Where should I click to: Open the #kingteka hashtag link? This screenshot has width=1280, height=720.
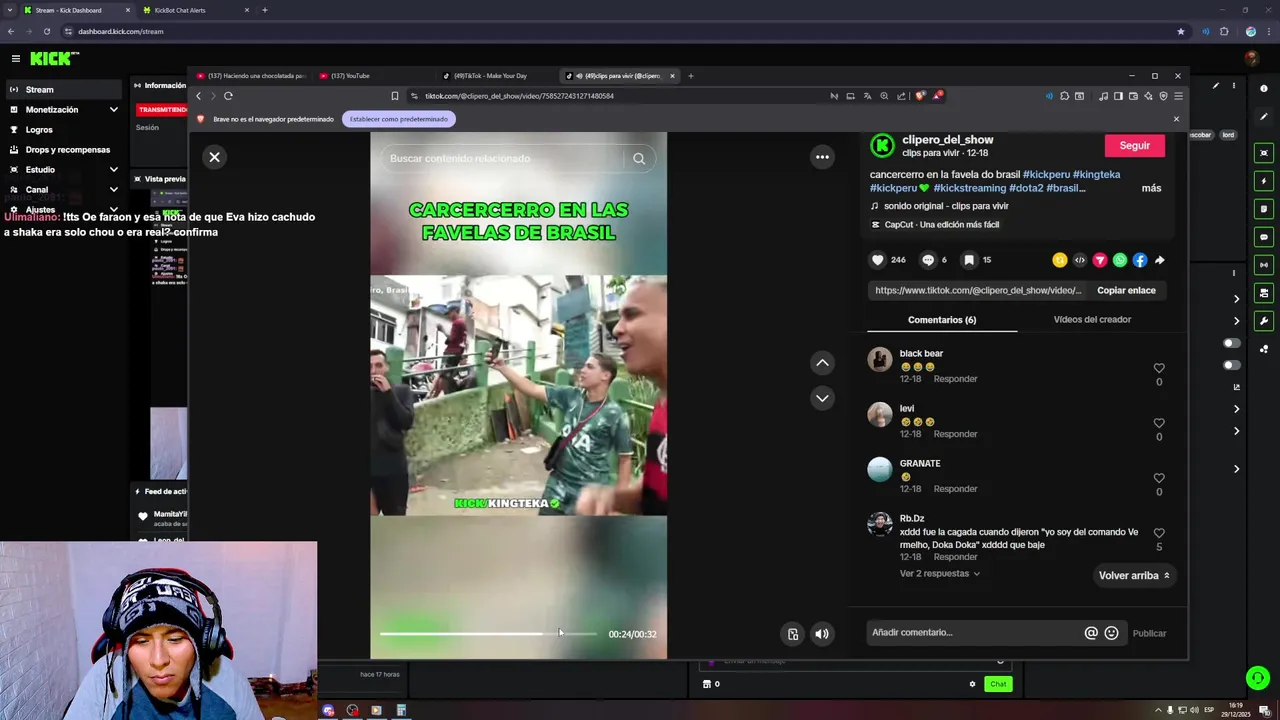[1096, 175]
